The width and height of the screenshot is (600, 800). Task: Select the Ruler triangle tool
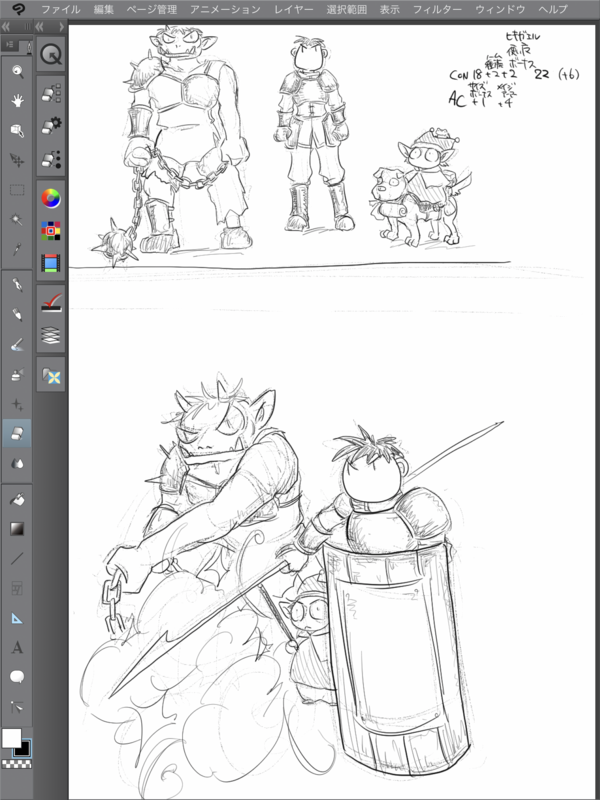[x=17, y=618]
